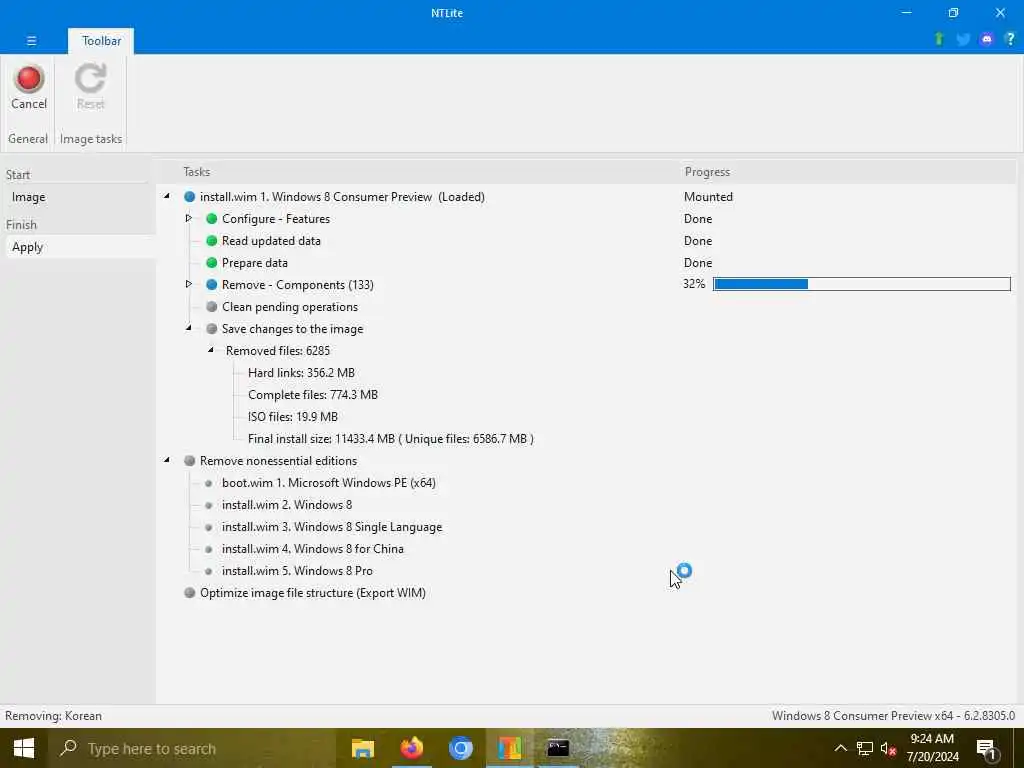Image resolution: width=1024 pixels, height=768 pixels.
Task: Collapse the Removed files: 6285 node
Action: coord(211,350)
